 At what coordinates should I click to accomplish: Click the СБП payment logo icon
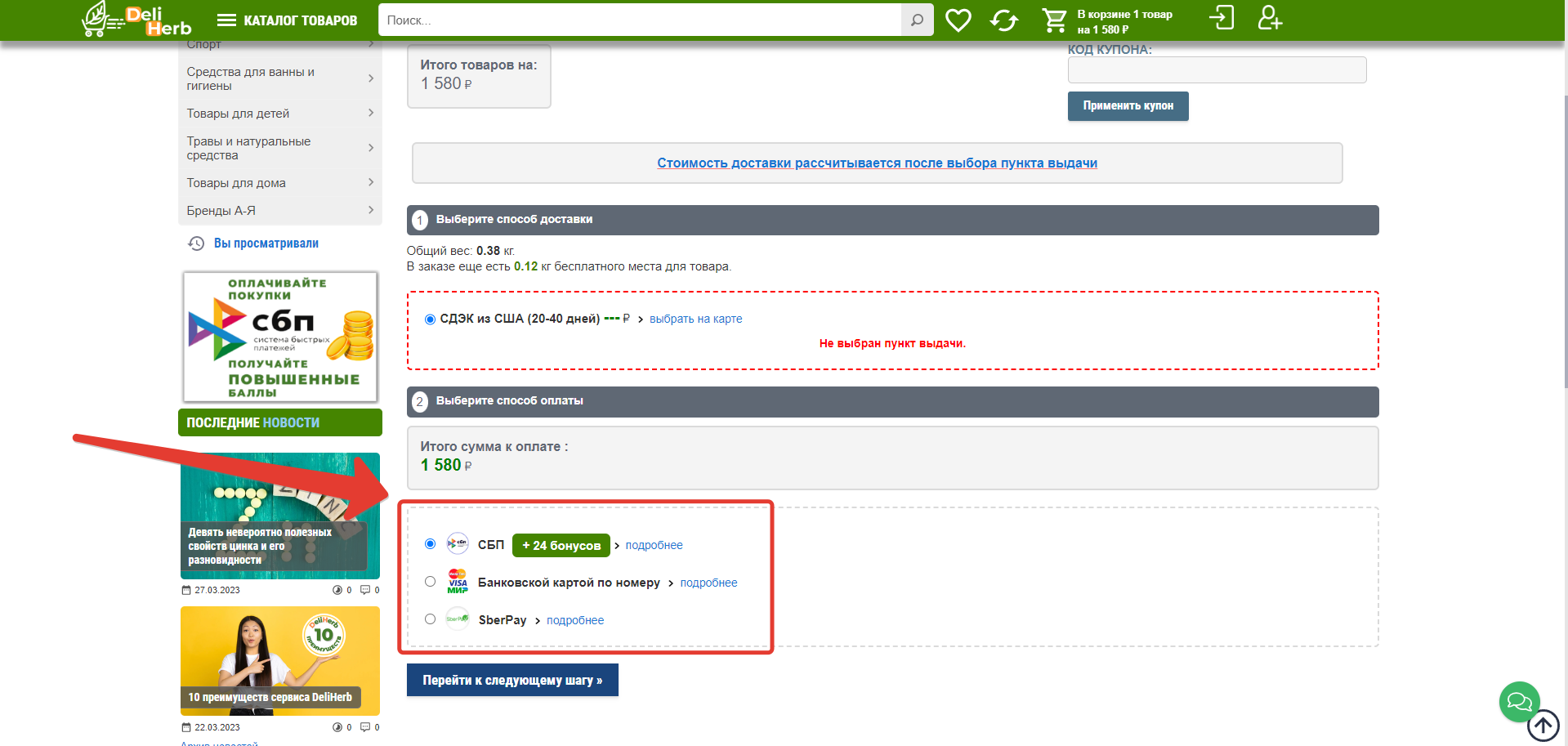[x=458, y=543]
